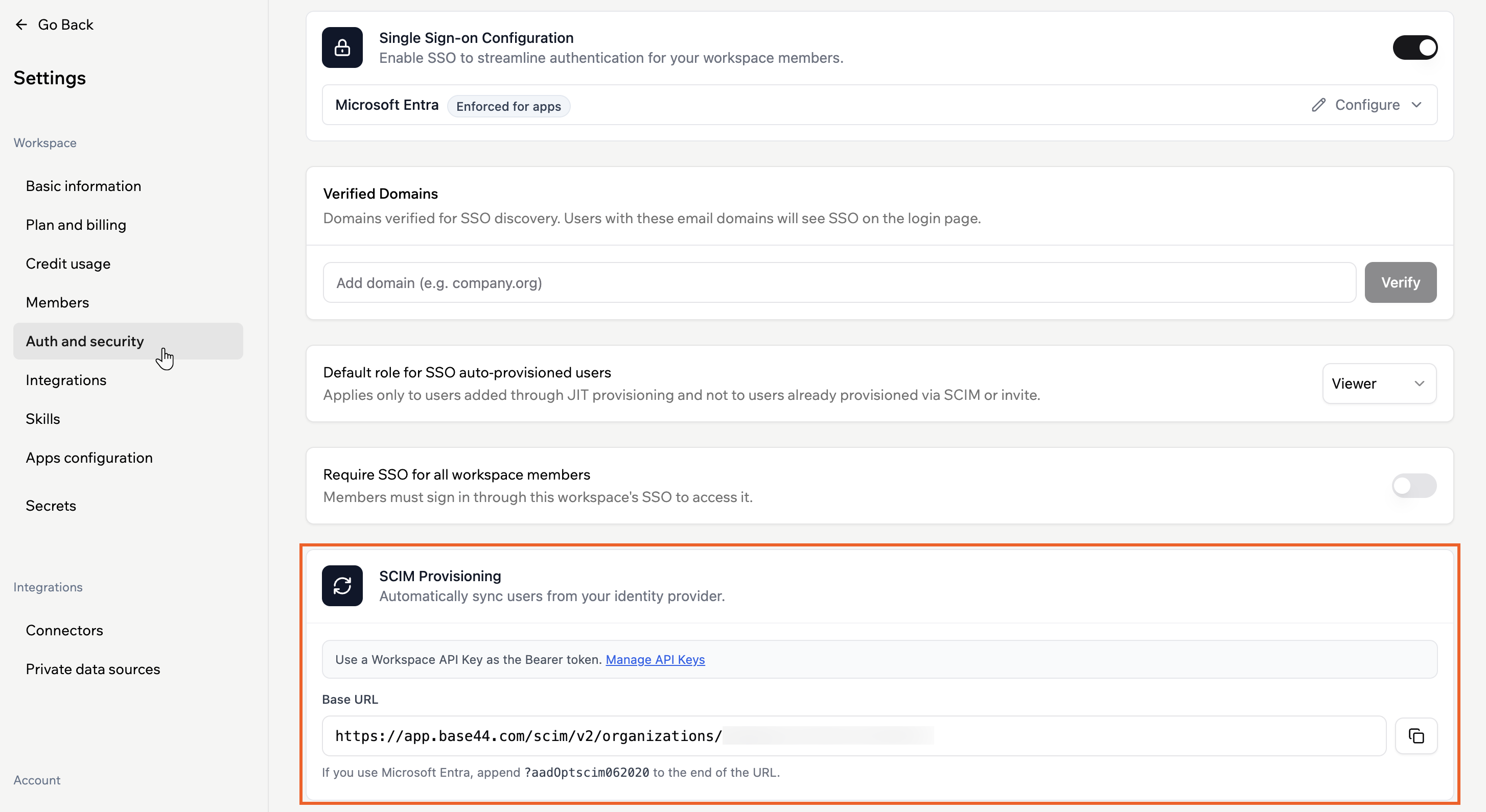Viewport: 1486px width, 812px height.
Task: Copy the SCIM Base URL
Action: click(x=1415, y=736)
